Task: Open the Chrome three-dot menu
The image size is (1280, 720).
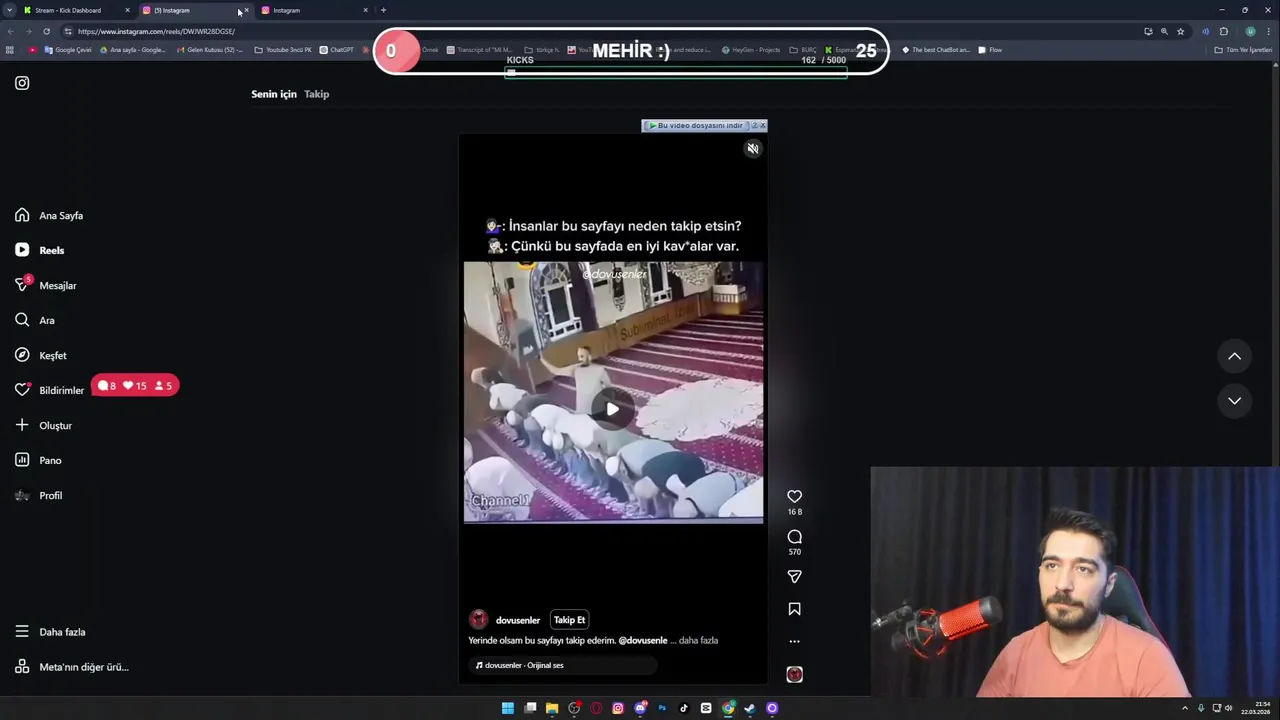Action: click(1269, 31)
